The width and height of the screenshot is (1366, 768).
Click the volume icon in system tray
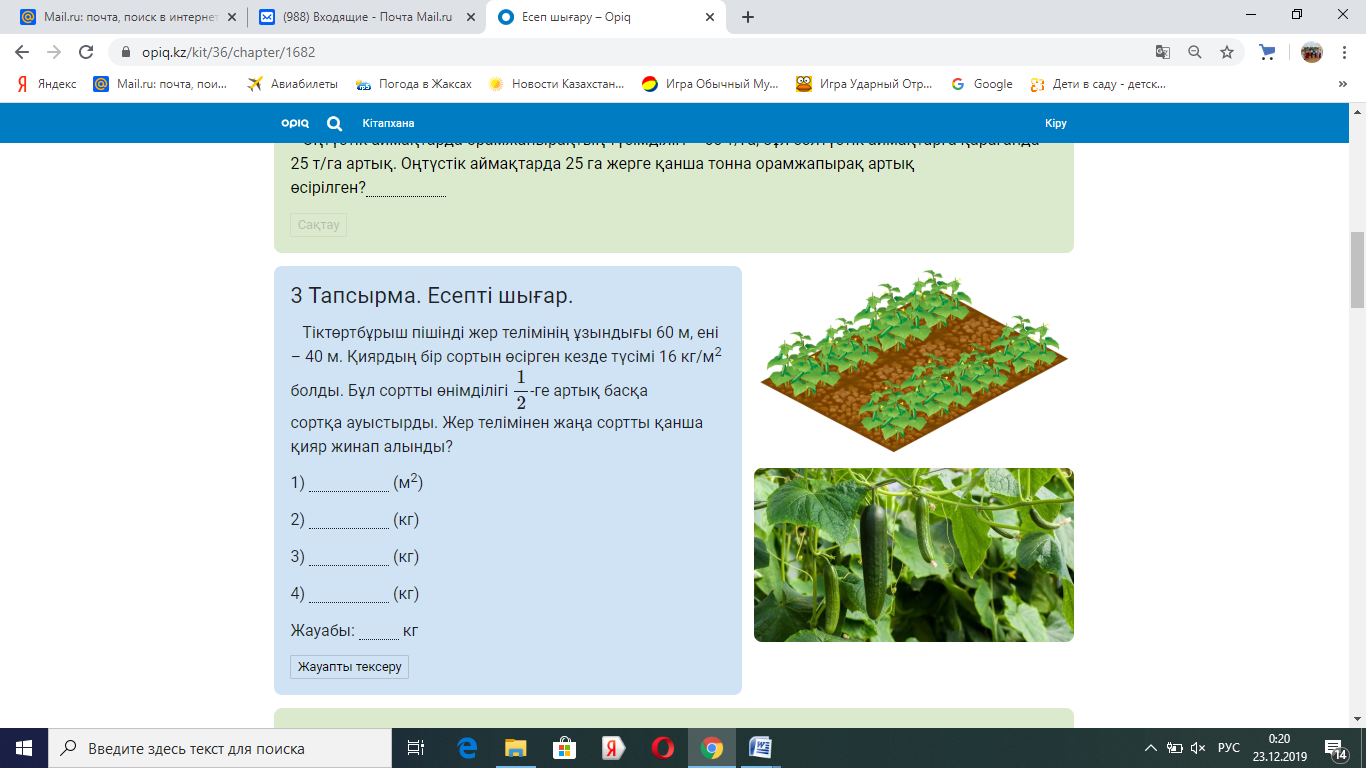coord(1199,748)
